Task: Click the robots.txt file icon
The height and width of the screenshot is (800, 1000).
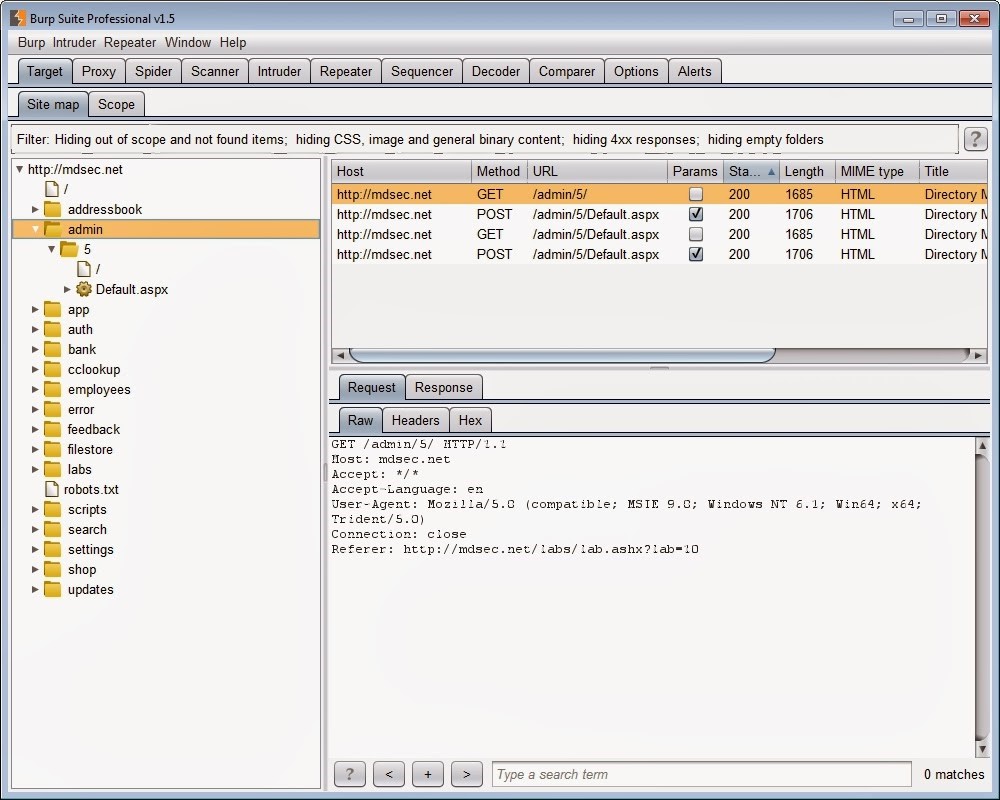Action: 52,489
